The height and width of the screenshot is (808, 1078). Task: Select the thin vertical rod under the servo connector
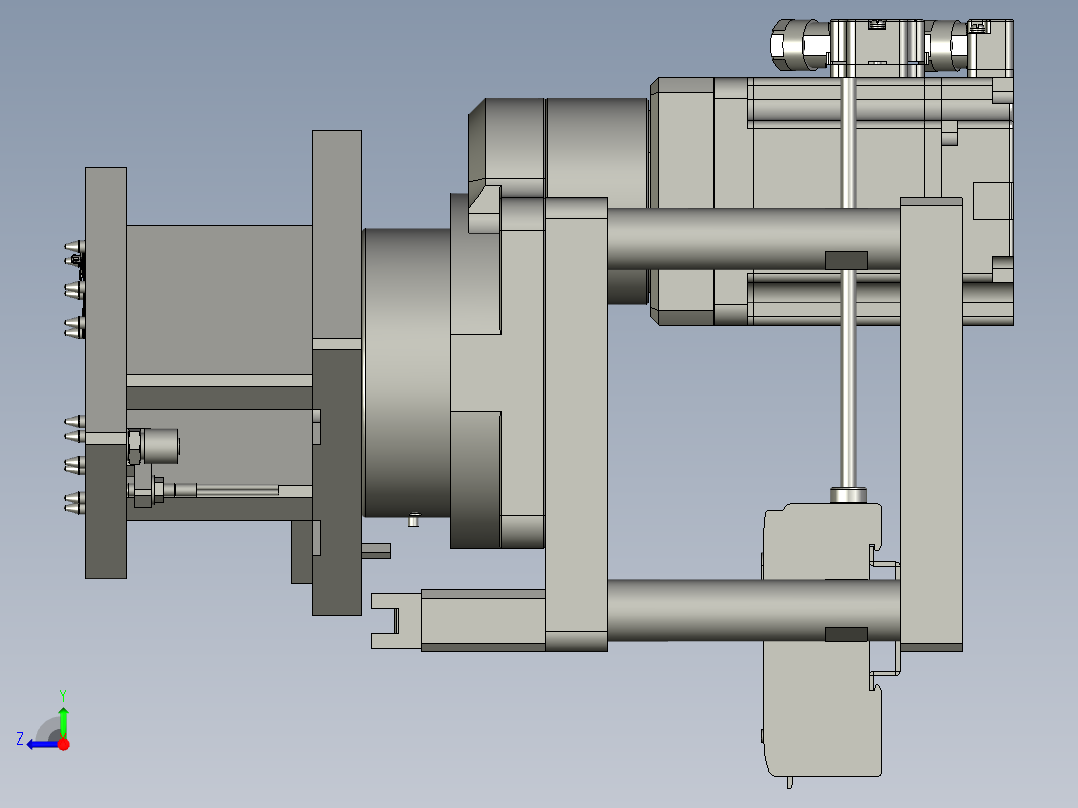pyautogui.click(x=848, y=282)
